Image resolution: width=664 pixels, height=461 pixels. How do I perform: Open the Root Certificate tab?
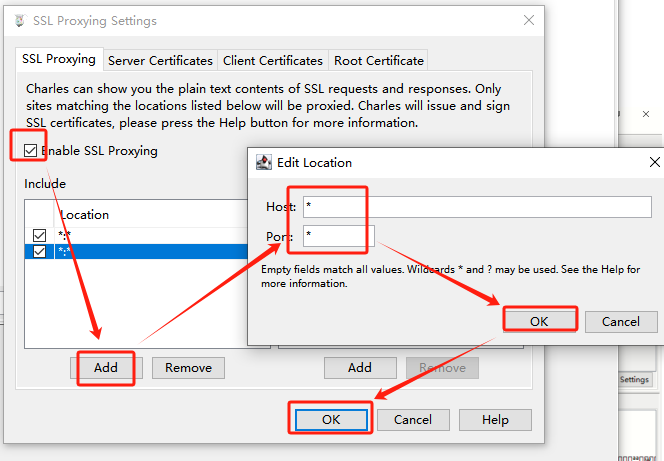[x=379, y=61]
